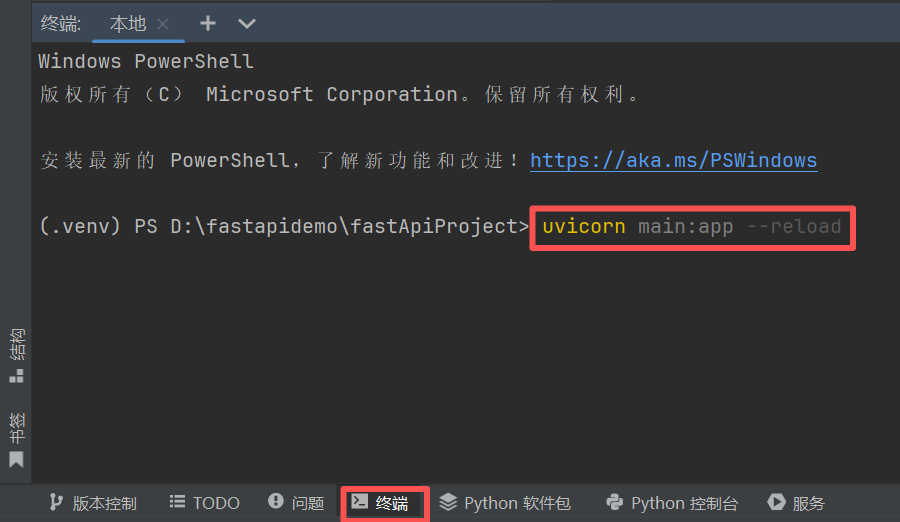900x522 pixels.
Task: Click the uvicorn main:app --reload command
Action: click(692, 227)
